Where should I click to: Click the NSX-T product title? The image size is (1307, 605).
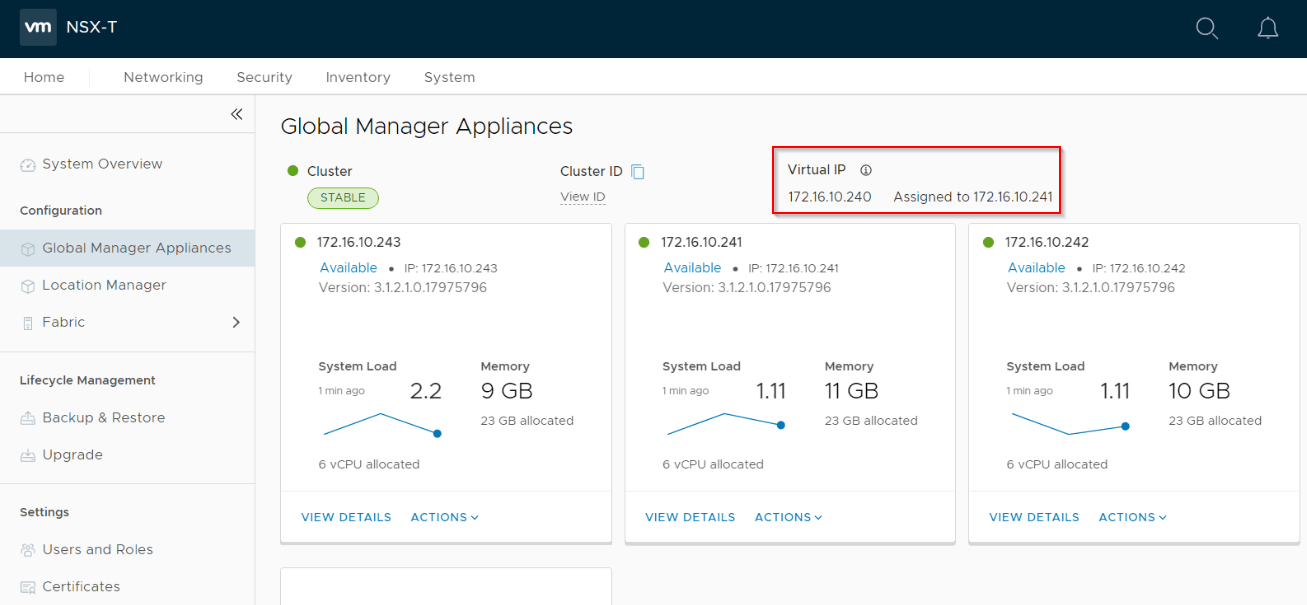pyautogui.click(x=91, y=28)
